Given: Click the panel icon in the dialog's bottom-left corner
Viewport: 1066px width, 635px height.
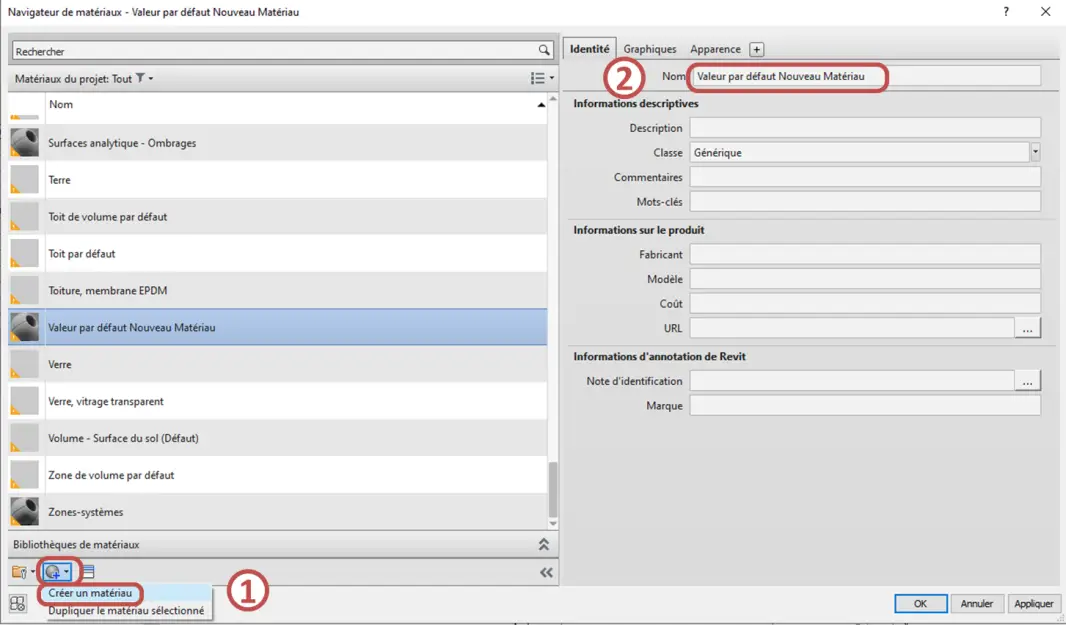Looking at the screenshot, I should tap(18, 603).
